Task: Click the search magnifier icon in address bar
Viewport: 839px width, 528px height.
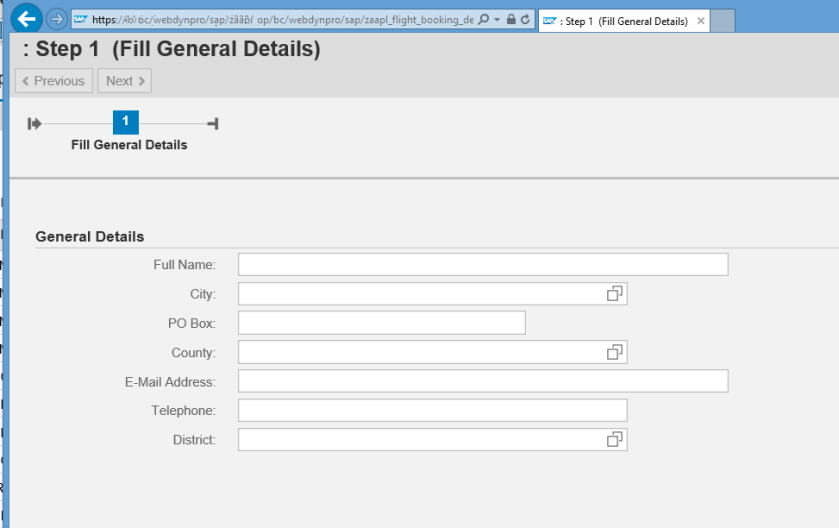Action: point(484,19)
